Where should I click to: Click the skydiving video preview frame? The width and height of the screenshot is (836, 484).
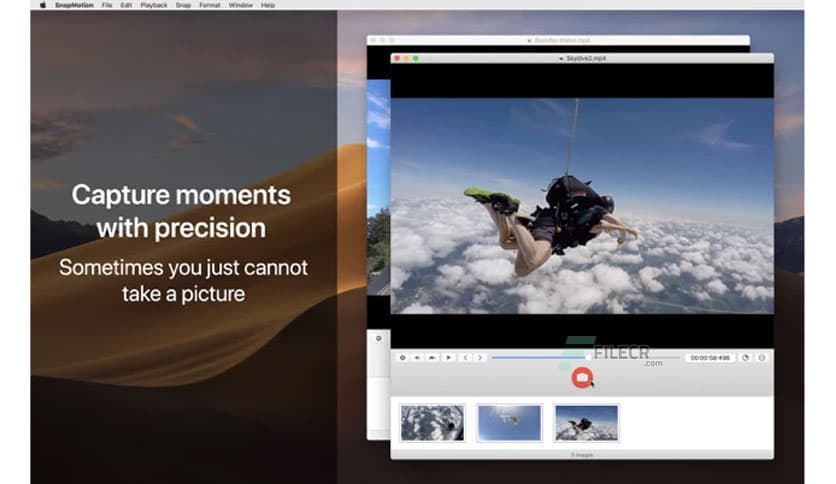tap(582, 206)
